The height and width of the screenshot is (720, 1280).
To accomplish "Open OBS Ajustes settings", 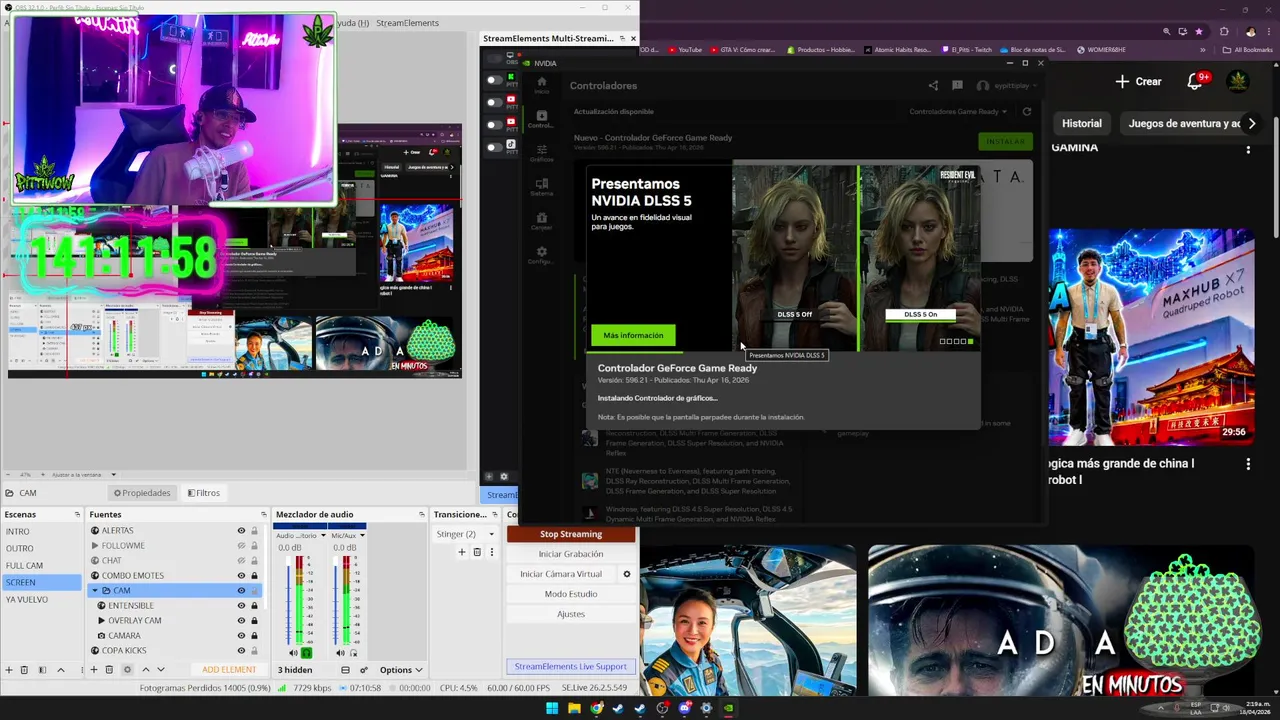I will click(x=571, y=614).
